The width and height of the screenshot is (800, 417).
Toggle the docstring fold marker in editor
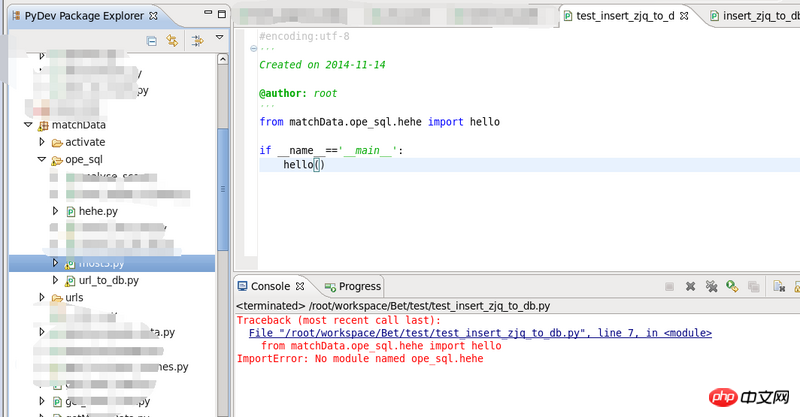pyautogui.click(x=255, y=48)
